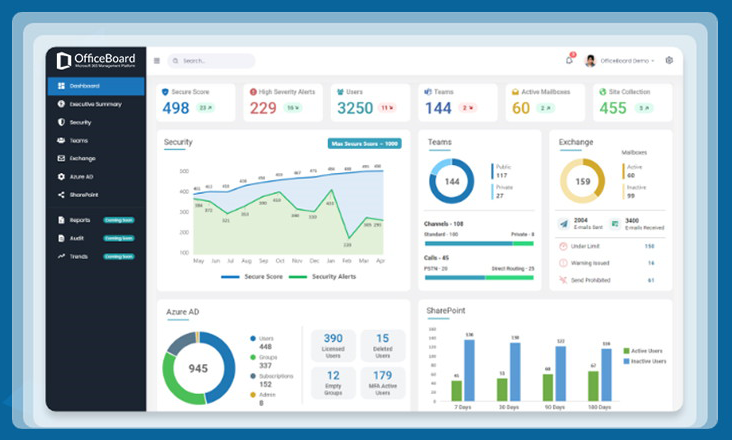Click the 15 Deleted Users tile
This screenshot has width=732, height=440.
[383, 346]
